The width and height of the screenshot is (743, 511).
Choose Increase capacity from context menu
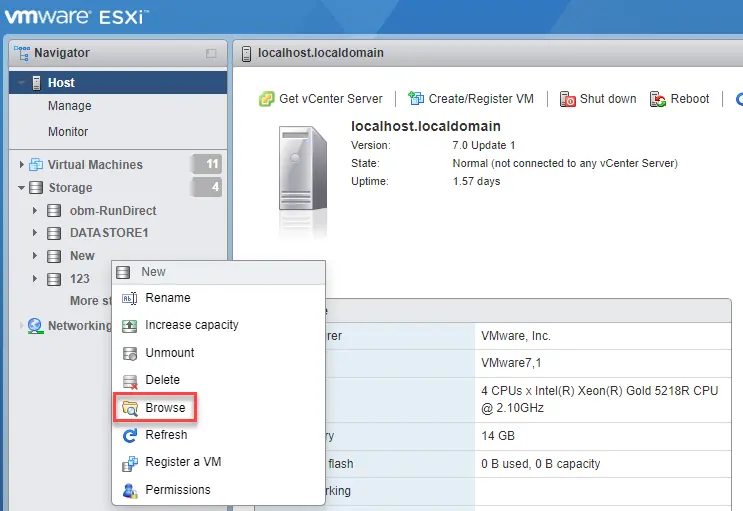click(191, 325)
